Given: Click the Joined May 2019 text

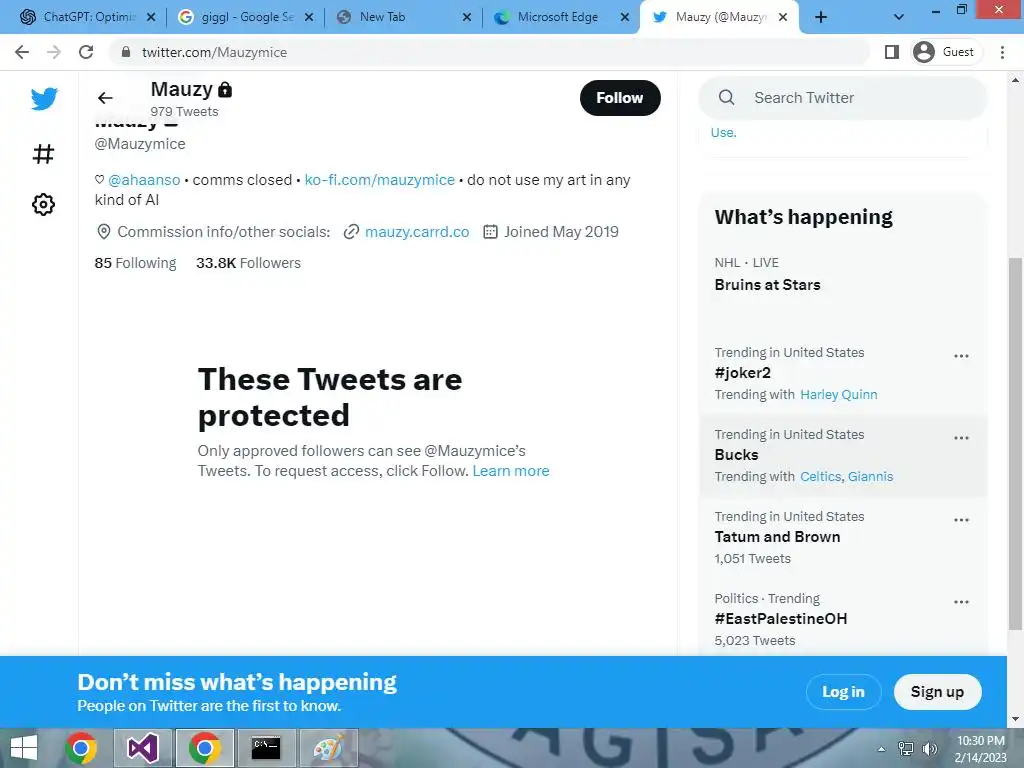Looking at the screenshot, I should (x=561, y=232).
